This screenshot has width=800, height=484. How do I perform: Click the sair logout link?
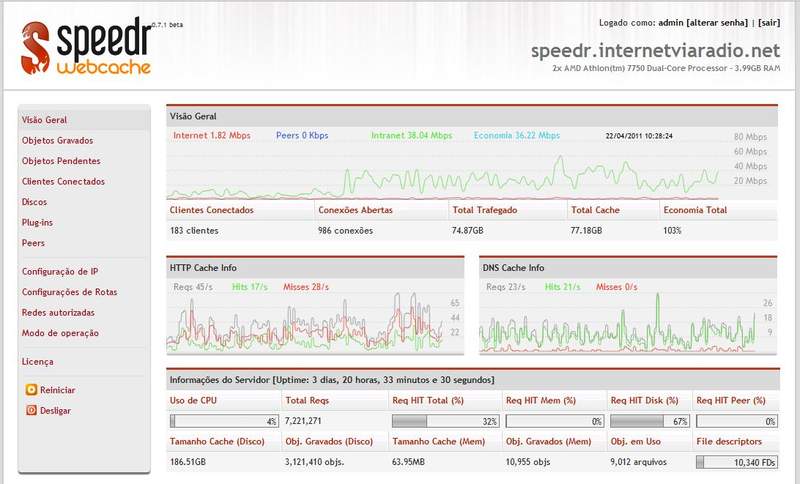point(769,23)
